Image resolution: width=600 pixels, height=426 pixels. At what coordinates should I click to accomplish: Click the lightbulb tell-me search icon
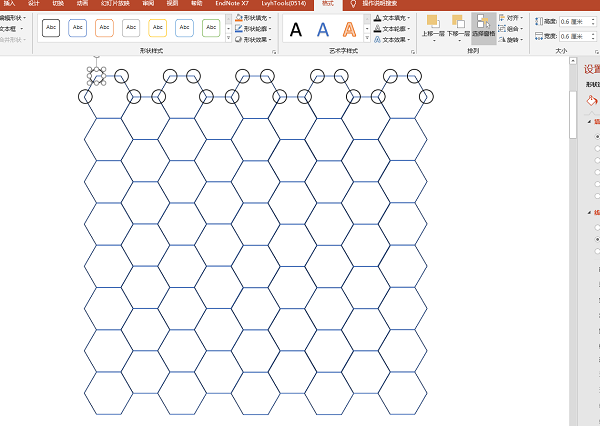pos(353,4)
